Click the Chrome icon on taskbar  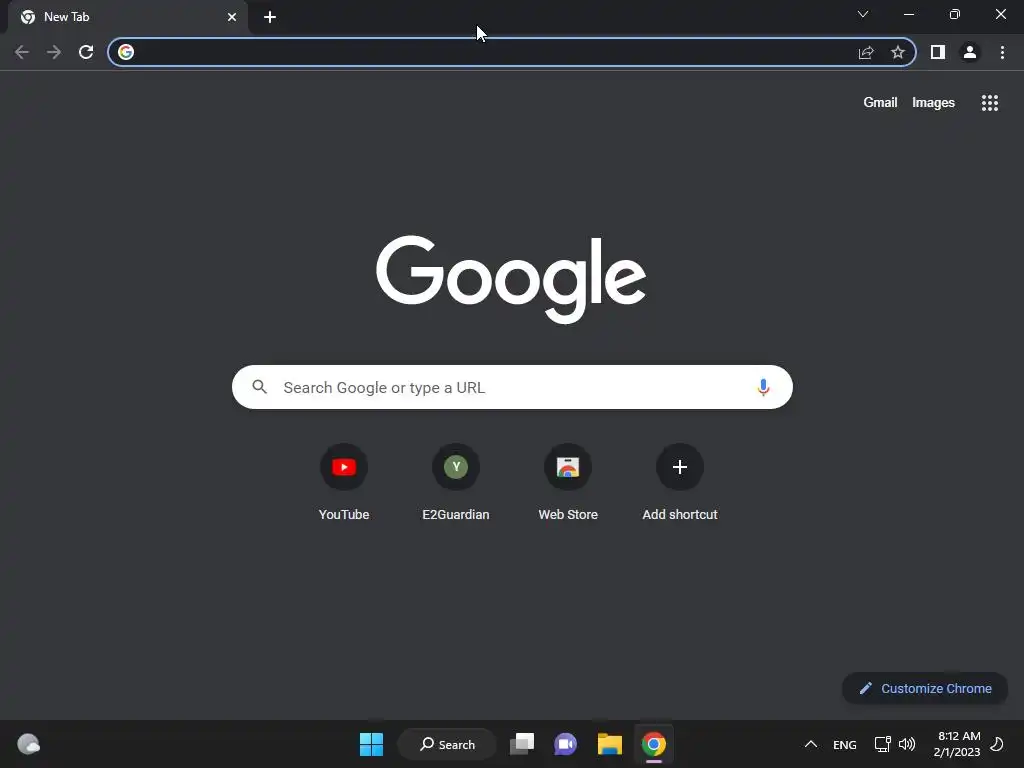(x=654, y=744)
